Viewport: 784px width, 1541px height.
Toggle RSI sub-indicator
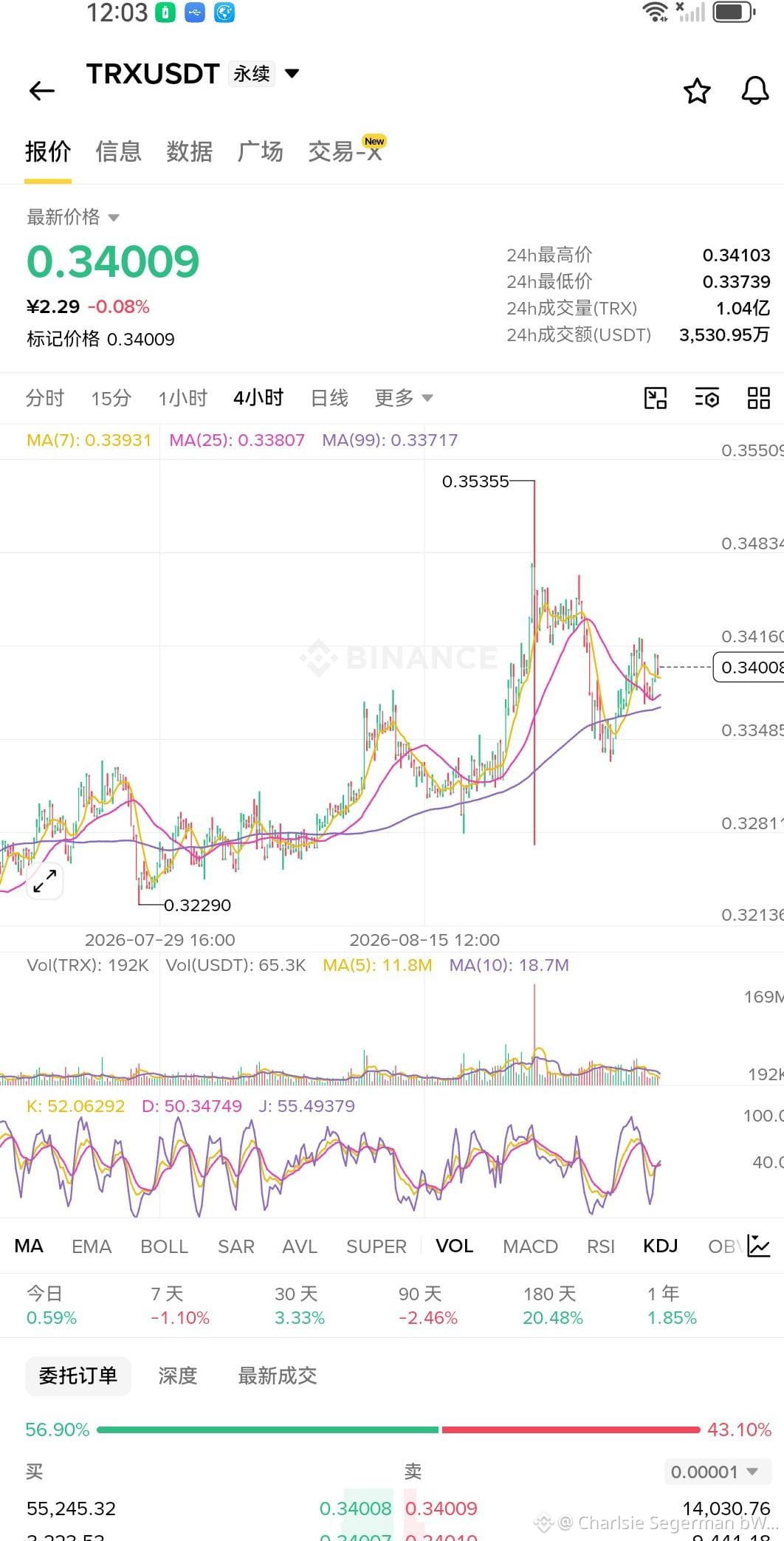(601, 1246)
